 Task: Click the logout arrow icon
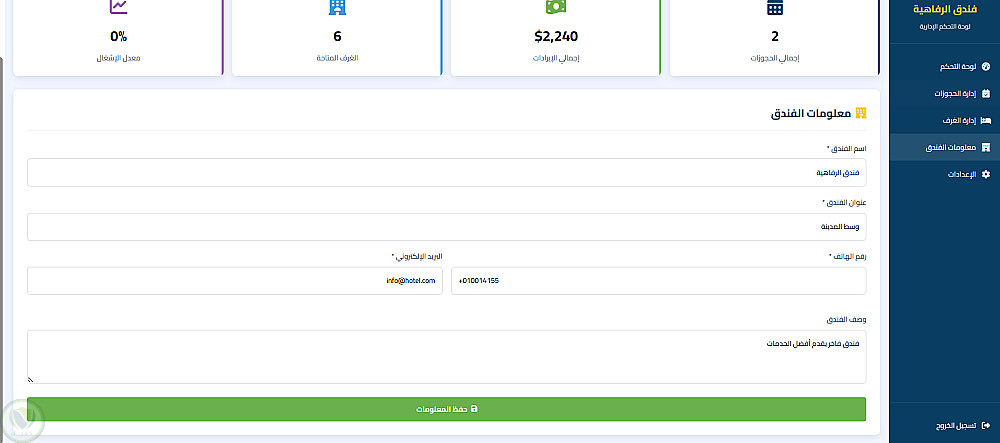coord(986,425)
